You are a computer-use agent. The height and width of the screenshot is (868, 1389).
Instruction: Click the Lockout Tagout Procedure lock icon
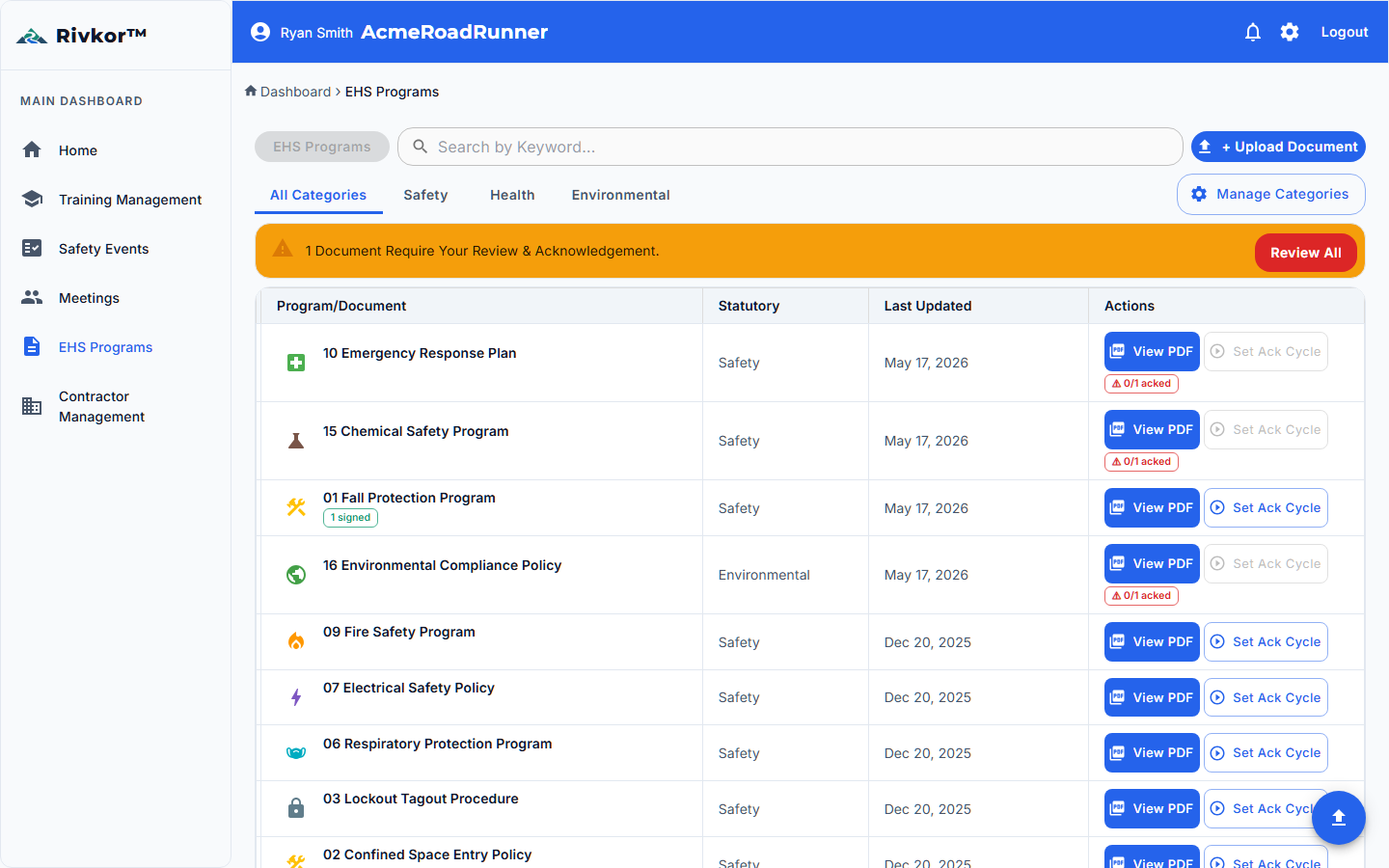296,808
